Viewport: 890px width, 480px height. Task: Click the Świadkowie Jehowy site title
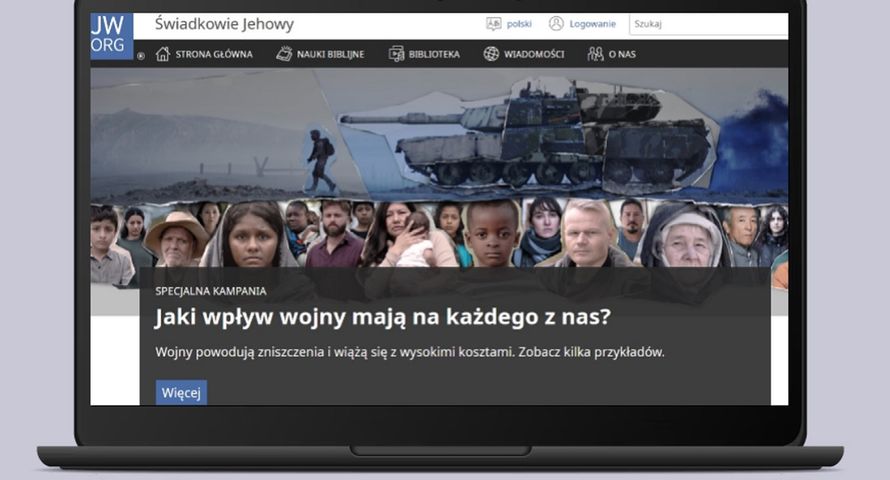(224, 24)
